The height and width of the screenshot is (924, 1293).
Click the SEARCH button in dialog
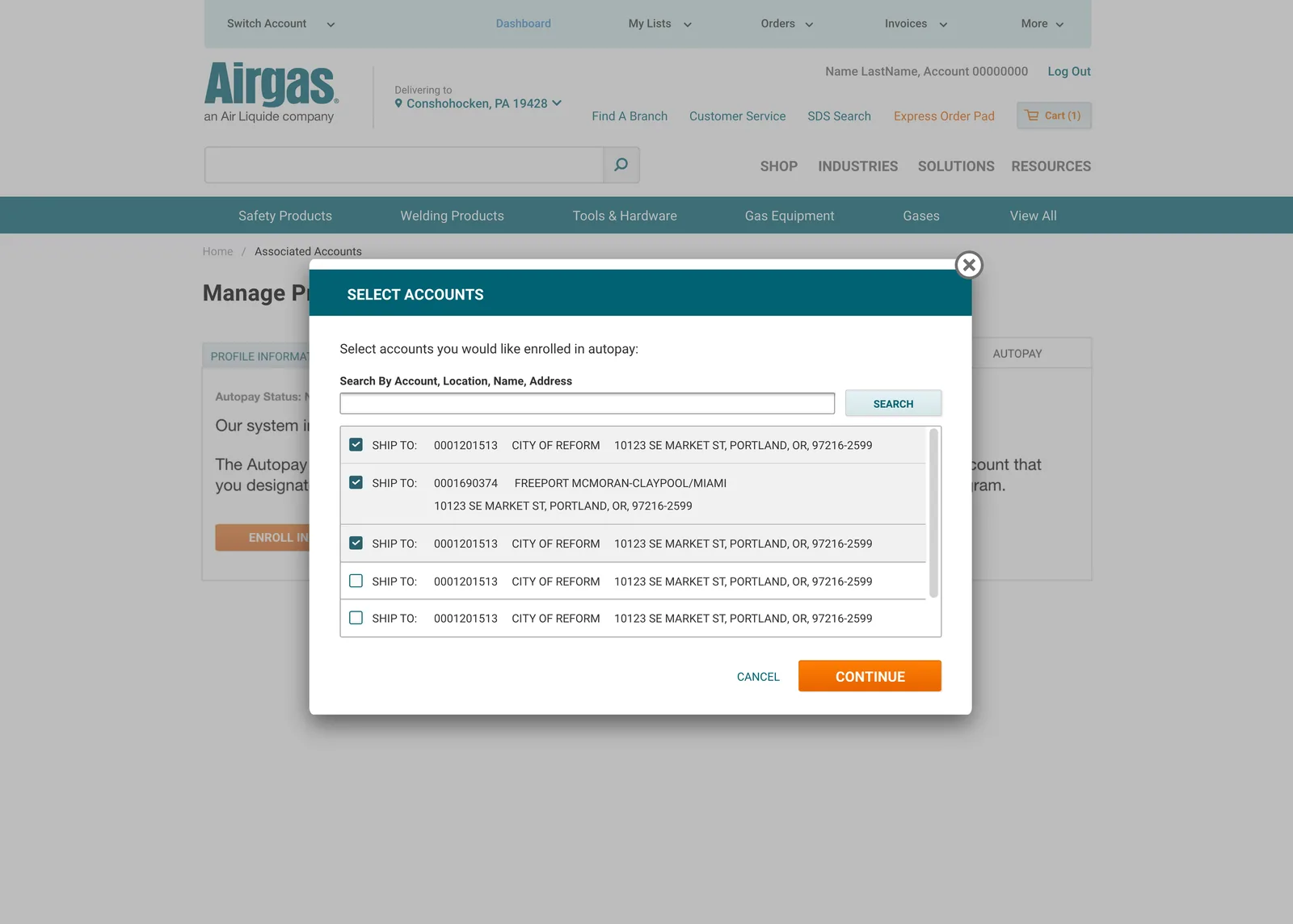pos(893,403)
